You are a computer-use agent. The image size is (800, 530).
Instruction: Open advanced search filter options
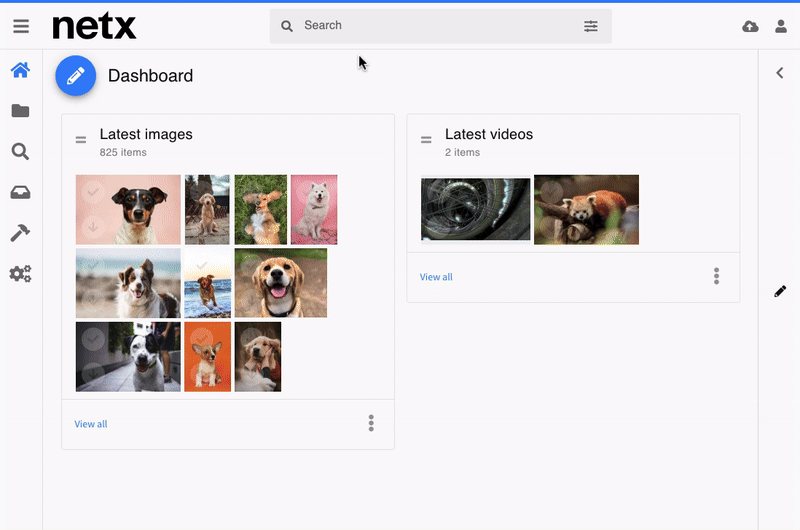(591, 26)
